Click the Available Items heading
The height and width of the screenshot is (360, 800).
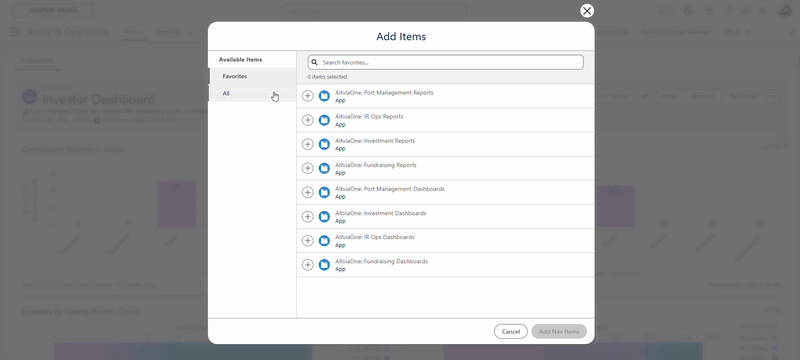(240, 60)
